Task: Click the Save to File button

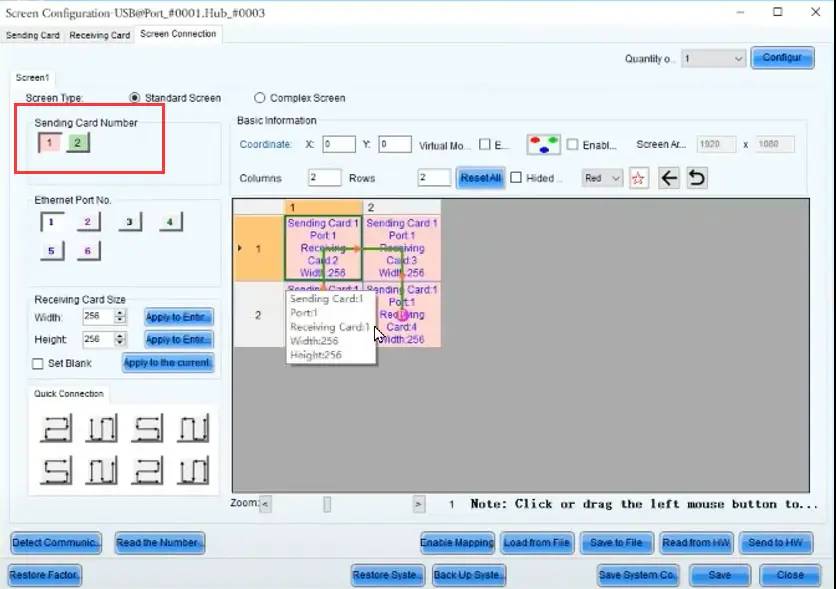Action: [616, 543]
